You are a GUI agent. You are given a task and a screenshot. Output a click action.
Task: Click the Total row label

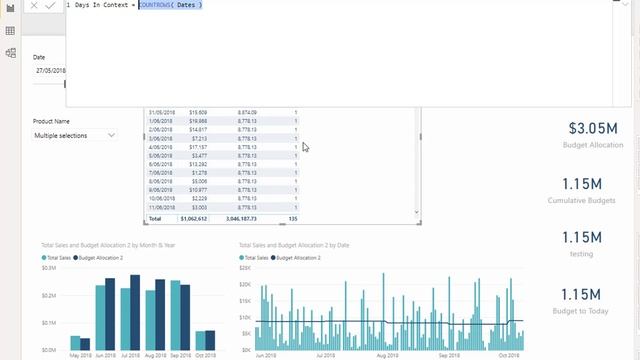pyautogui.click(x=155, y=219)
